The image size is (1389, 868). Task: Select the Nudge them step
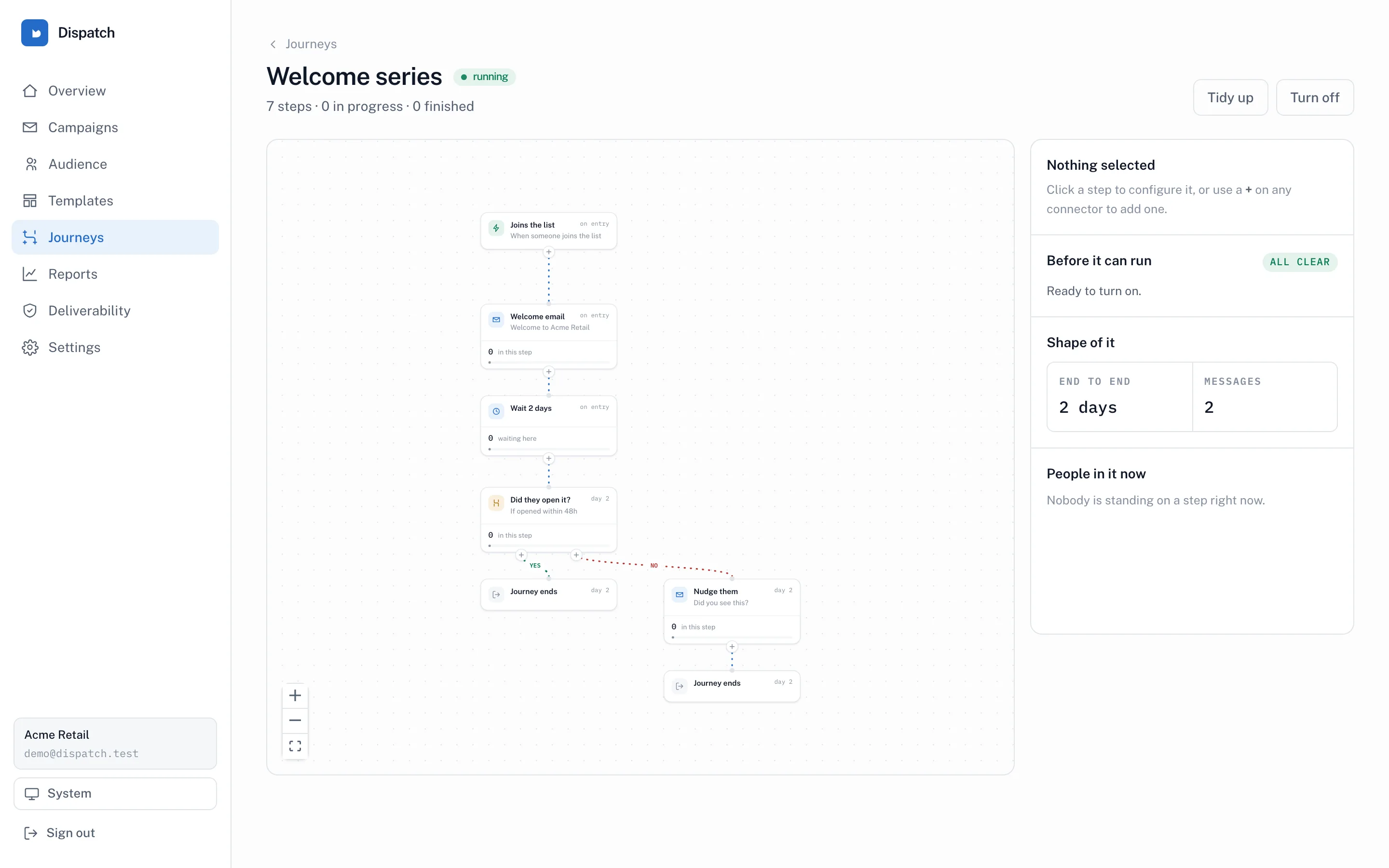[732, 611]
